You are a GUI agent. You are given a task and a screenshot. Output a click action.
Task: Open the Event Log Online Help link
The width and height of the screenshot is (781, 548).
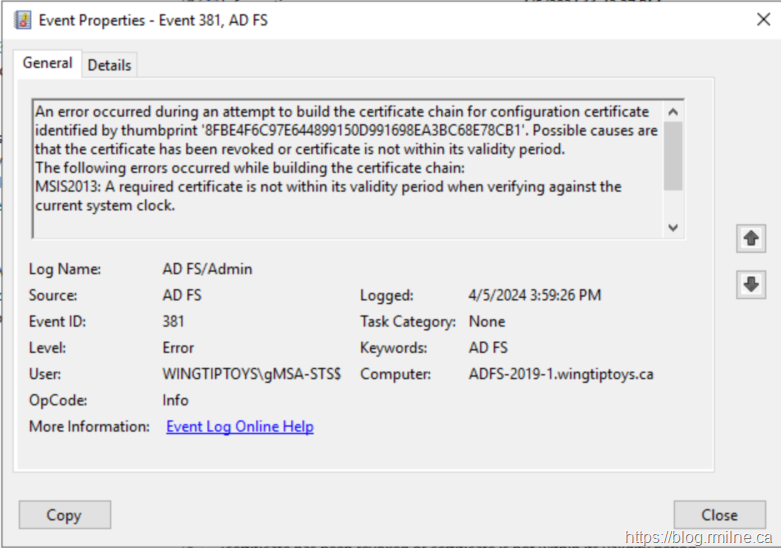pos(239,427)
